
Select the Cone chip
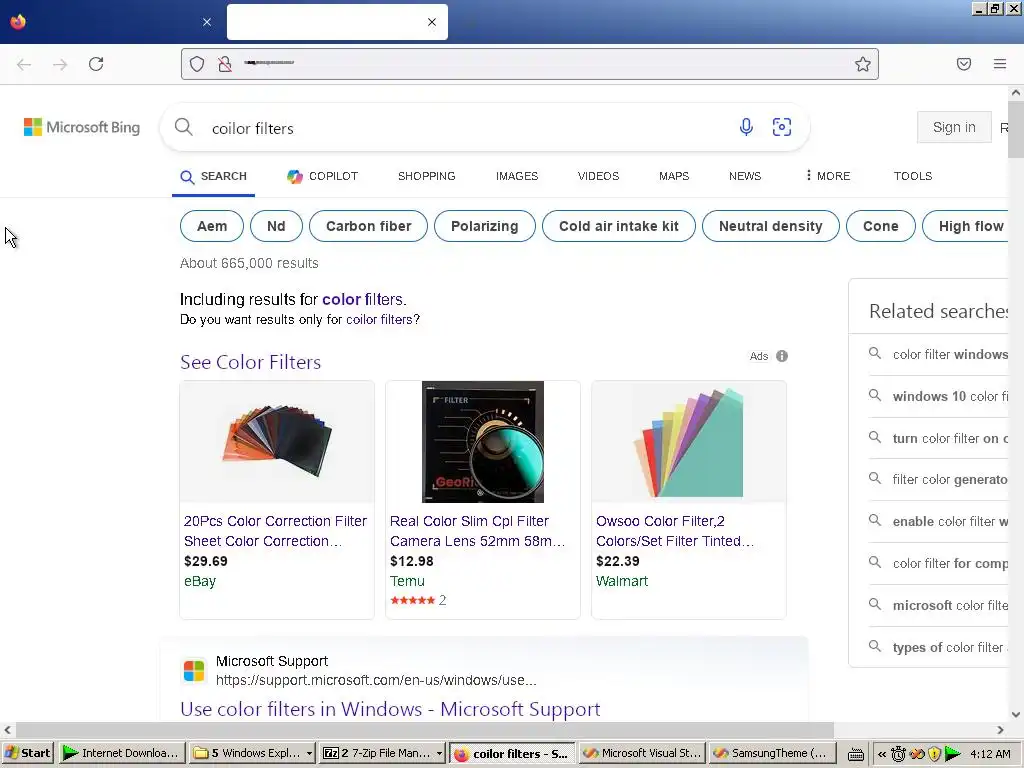pos(880,226)
